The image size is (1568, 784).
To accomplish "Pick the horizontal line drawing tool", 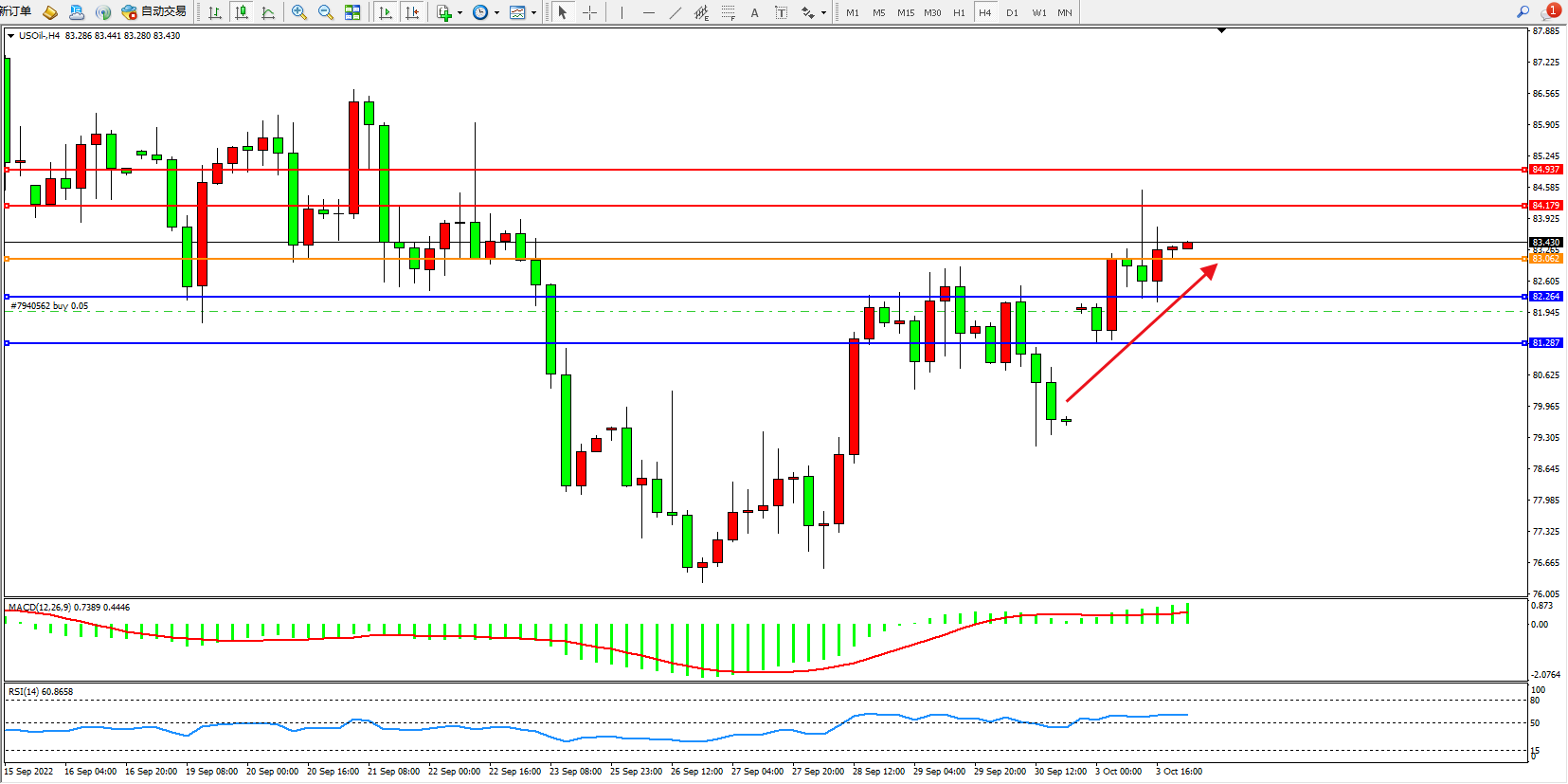I will pyautogui.click(x=648, y=12).
